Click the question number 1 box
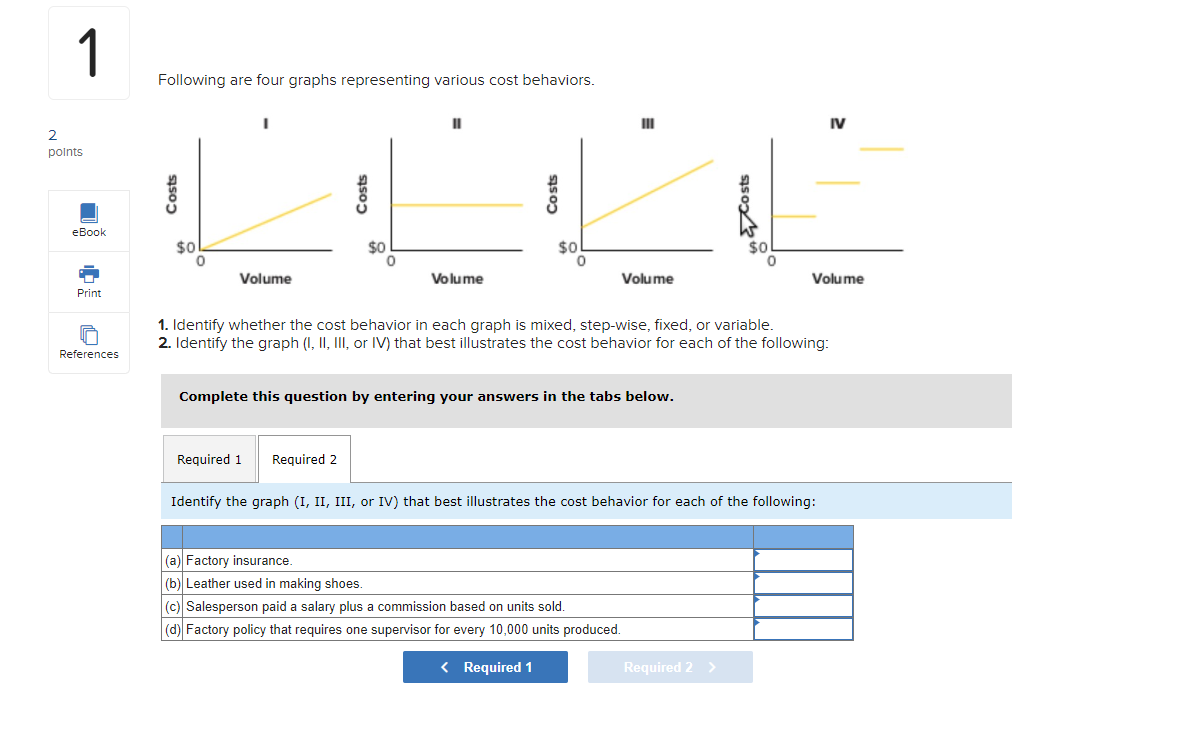Viewport: 1188px width, 753px height. pyautogui.click(x=88, y=52)
